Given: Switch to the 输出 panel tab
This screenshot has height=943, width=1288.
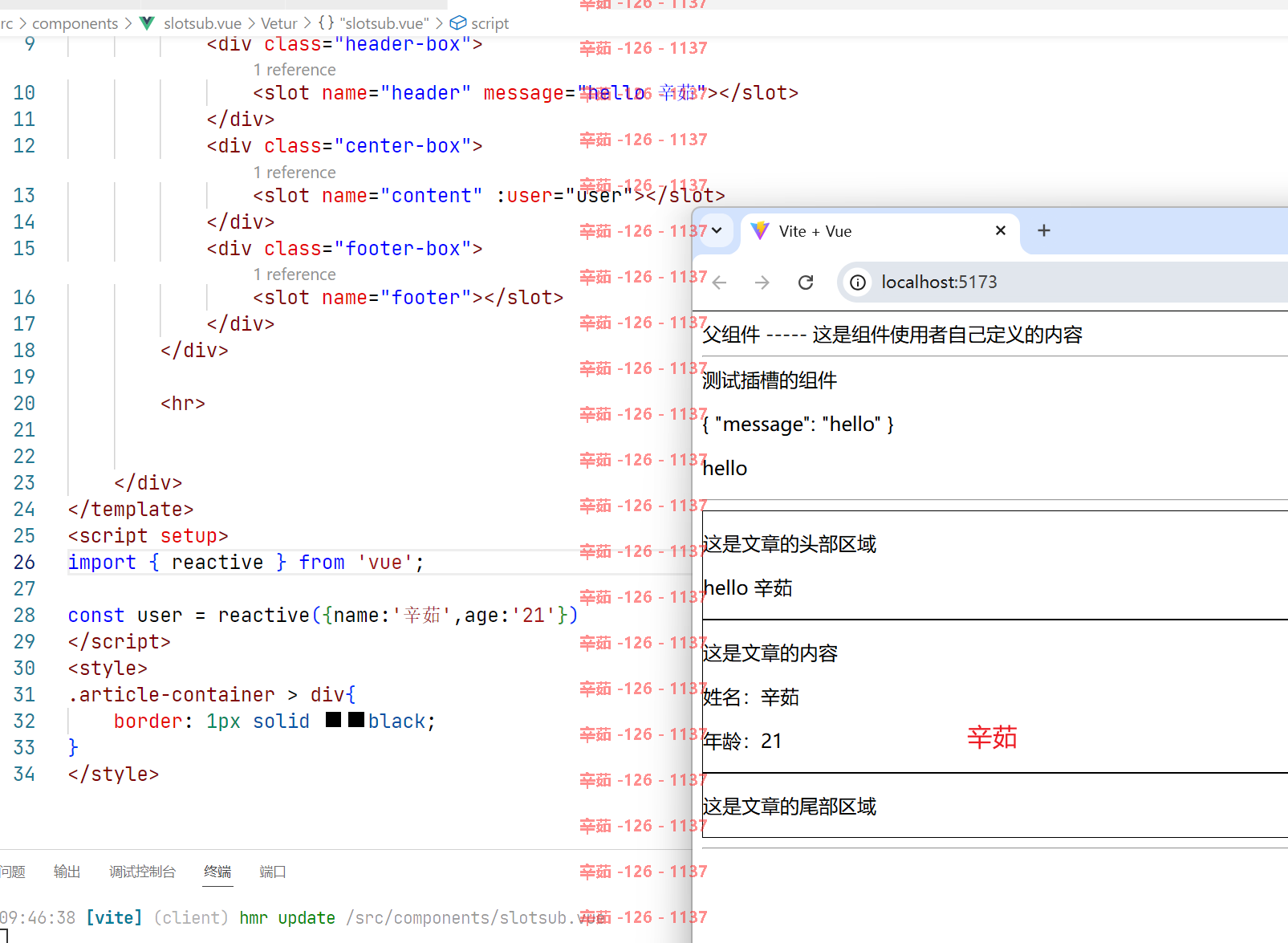Looking at the screenshot, I should click(x=67, y=872).
